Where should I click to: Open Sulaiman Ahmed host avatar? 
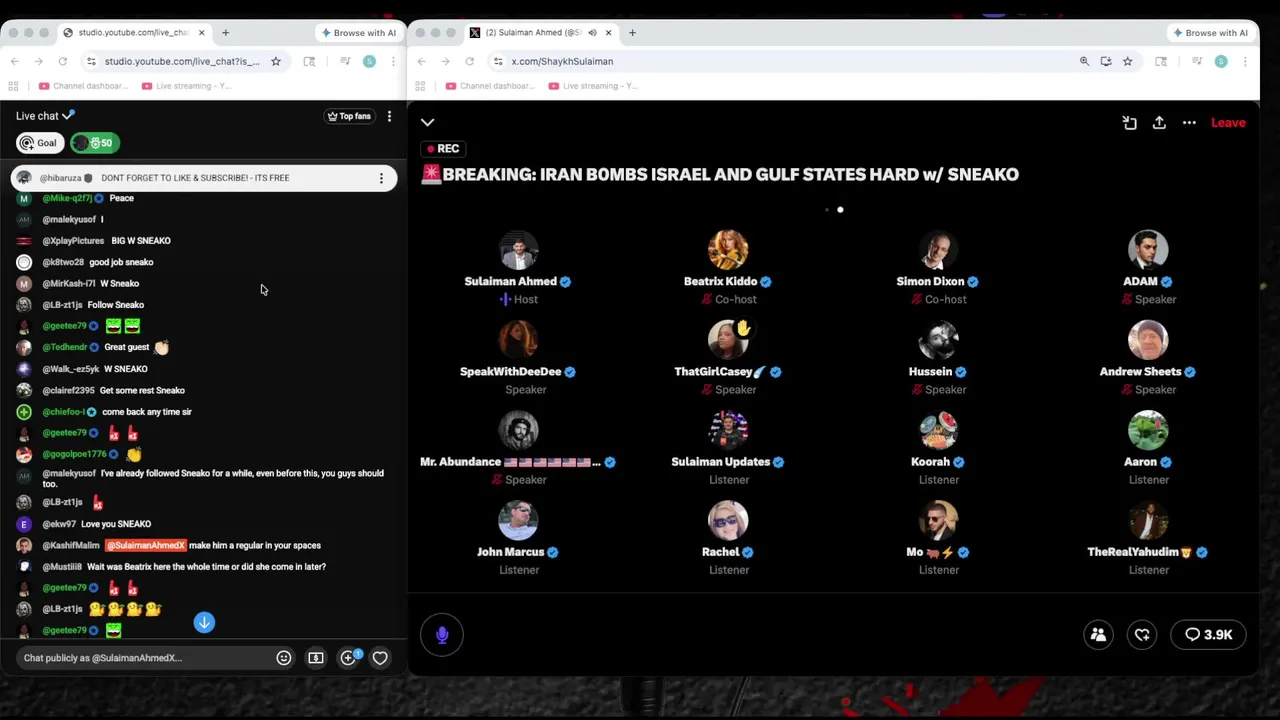click(x=518, y=251)
